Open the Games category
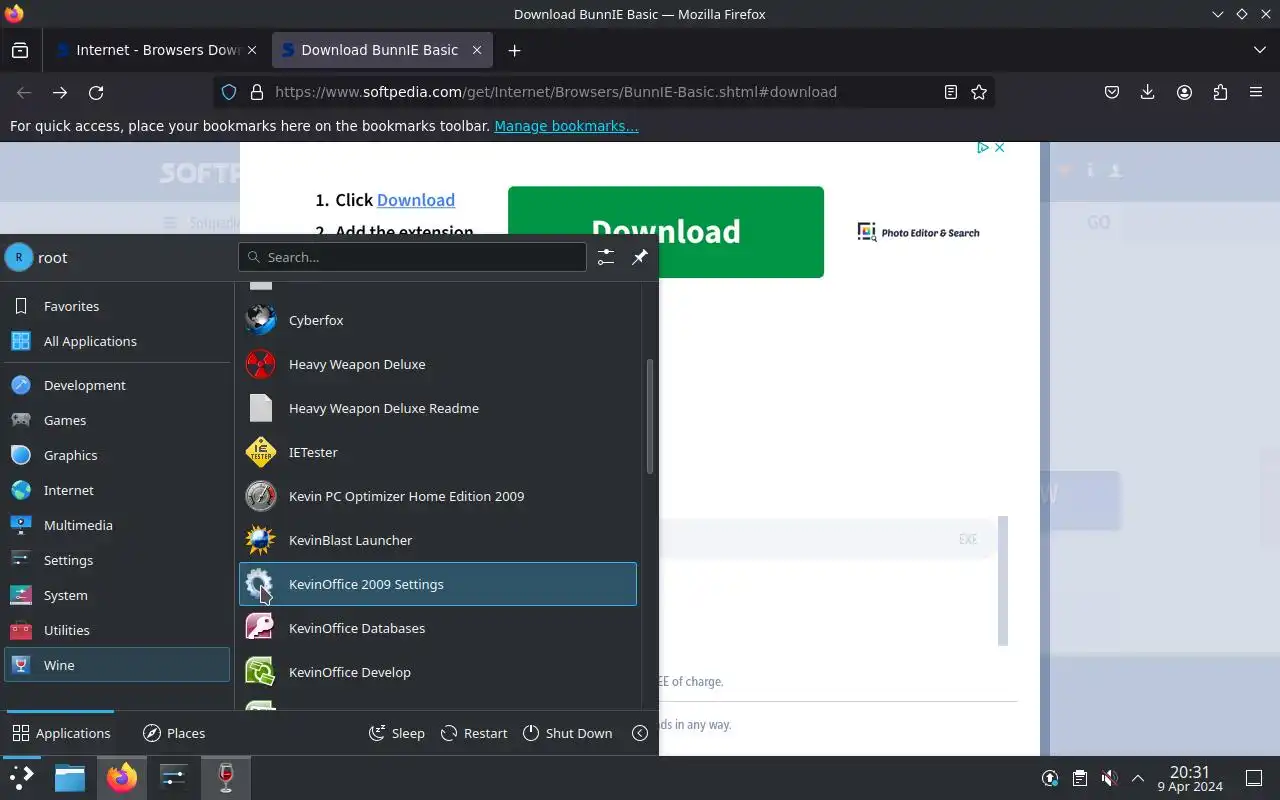The width and height of the screenshot is (1280, 800). point(117,420)
